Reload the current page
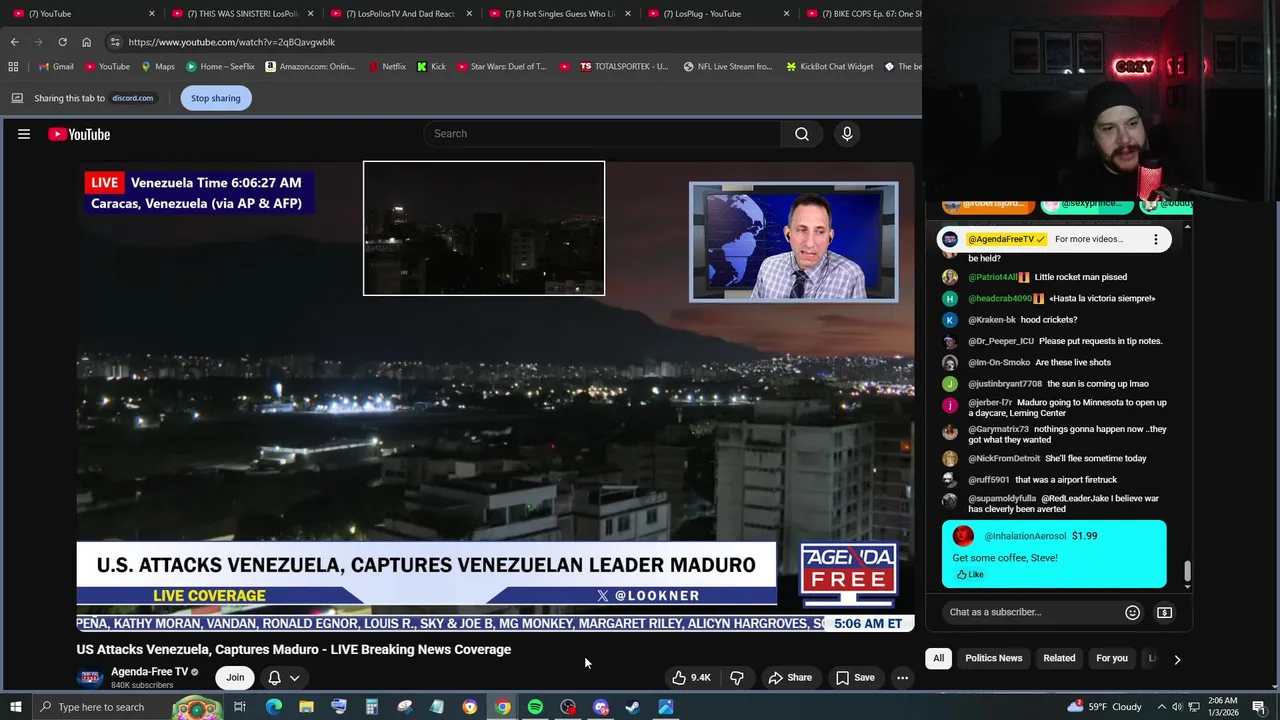The height and width of the screenshot is (720, 1280). click(x=62, y=42)
